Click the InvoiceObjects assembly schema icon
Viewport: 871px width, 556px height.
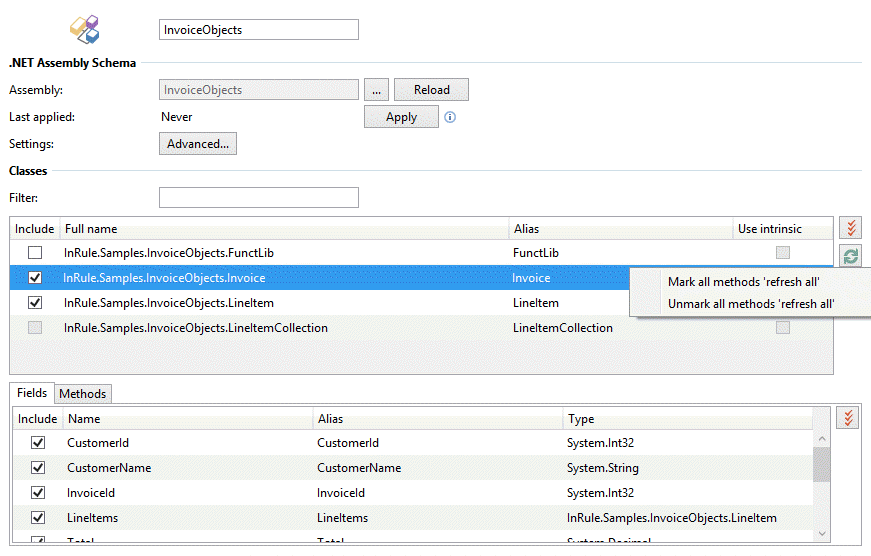click(x=84, y=29)
